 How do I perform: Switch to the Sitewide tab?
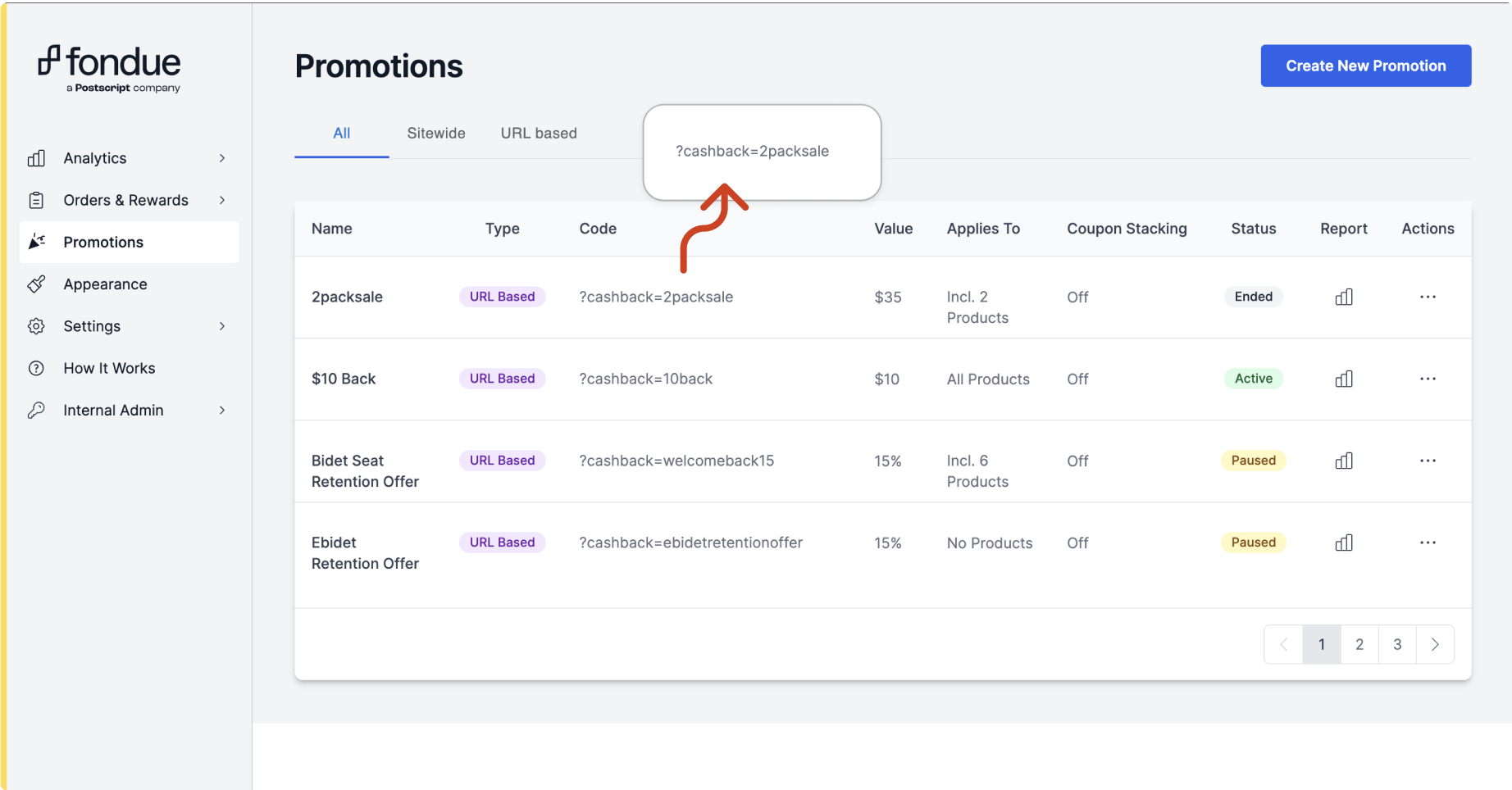pos(435,134)
